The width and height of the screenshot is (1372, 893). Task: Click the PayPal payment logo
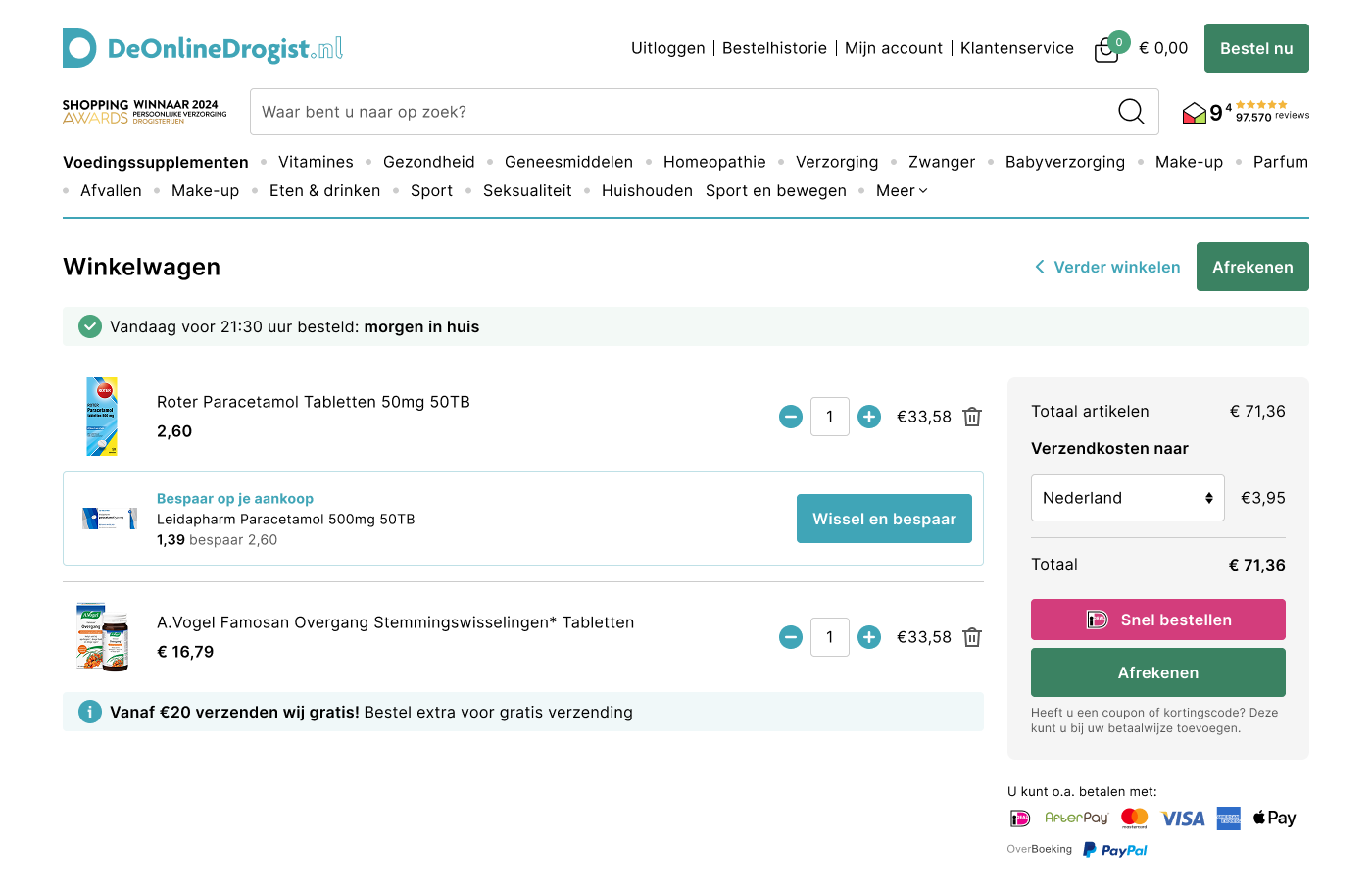point(1115,850)
